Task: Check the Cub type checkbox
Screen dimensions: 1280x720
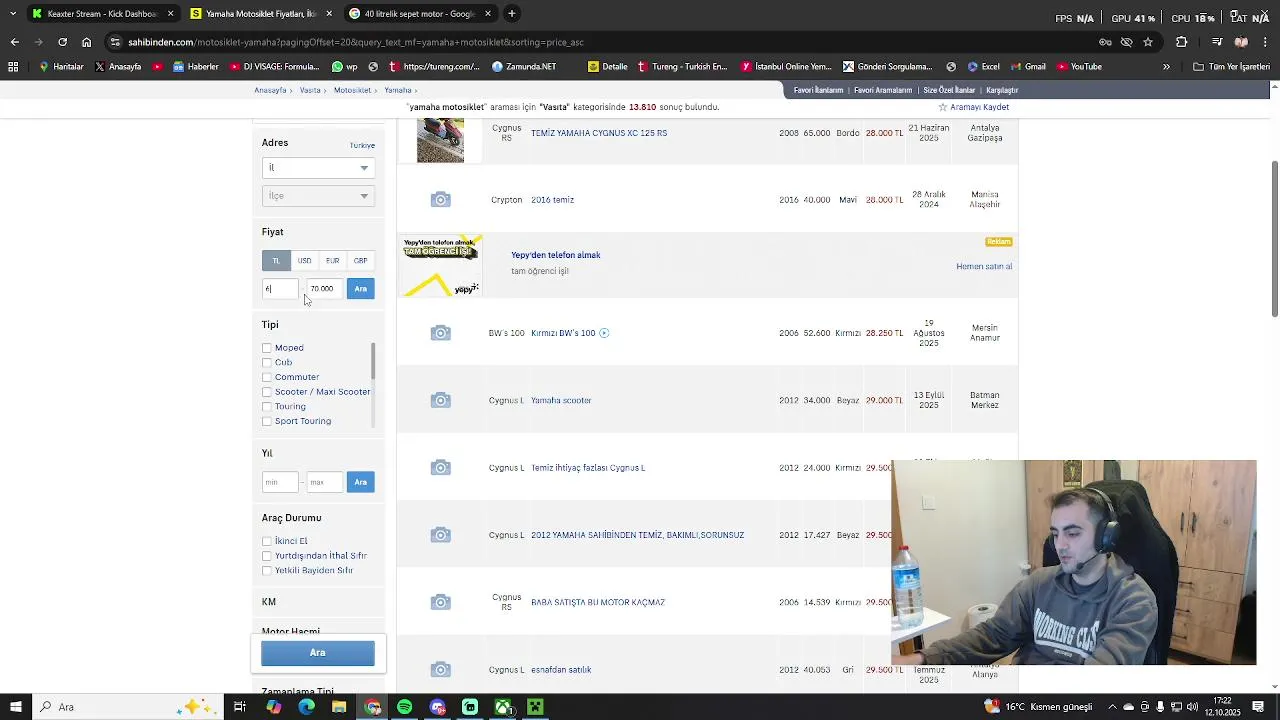Action: coord(267,363)
